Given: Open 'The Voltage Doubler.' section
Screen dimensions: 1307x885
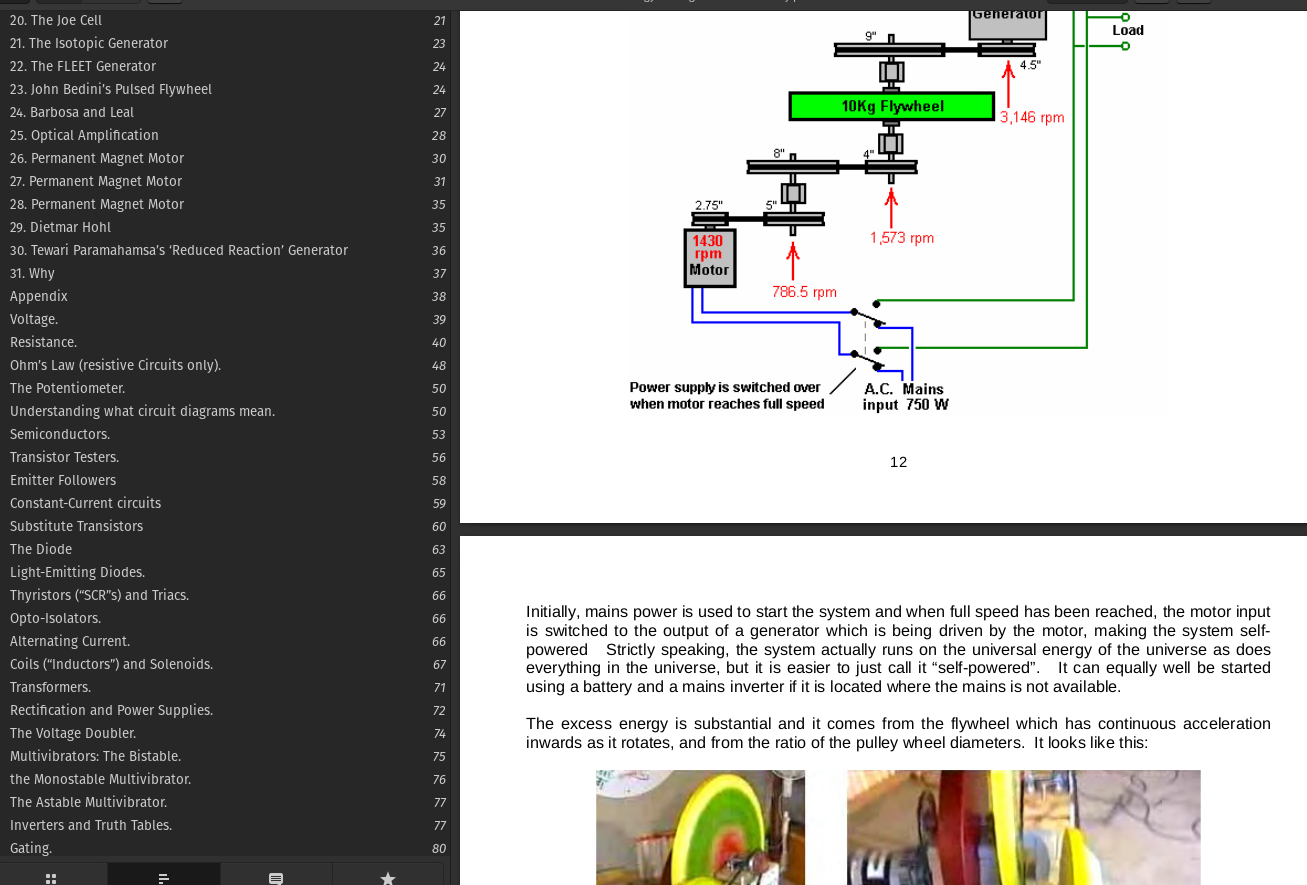Looking at the screenshot, I should (x=73, y=733).
